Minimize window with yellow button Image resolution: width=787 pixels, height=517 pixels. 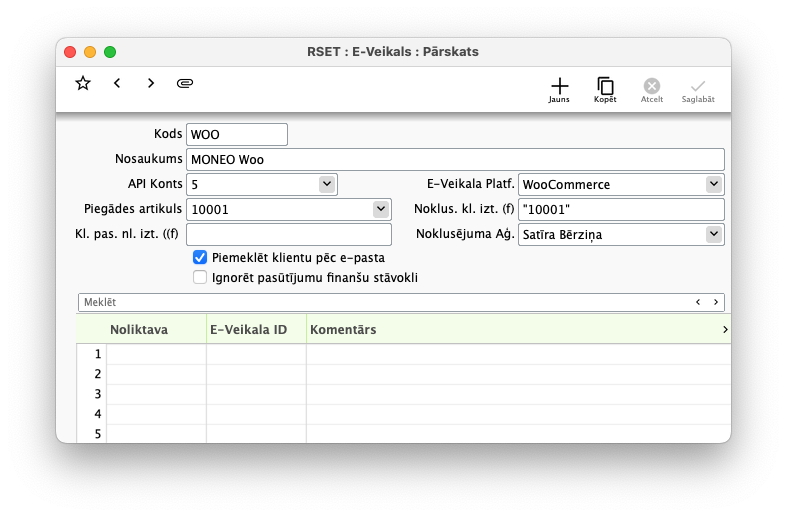pyautogui.click(x=90, y=52)
